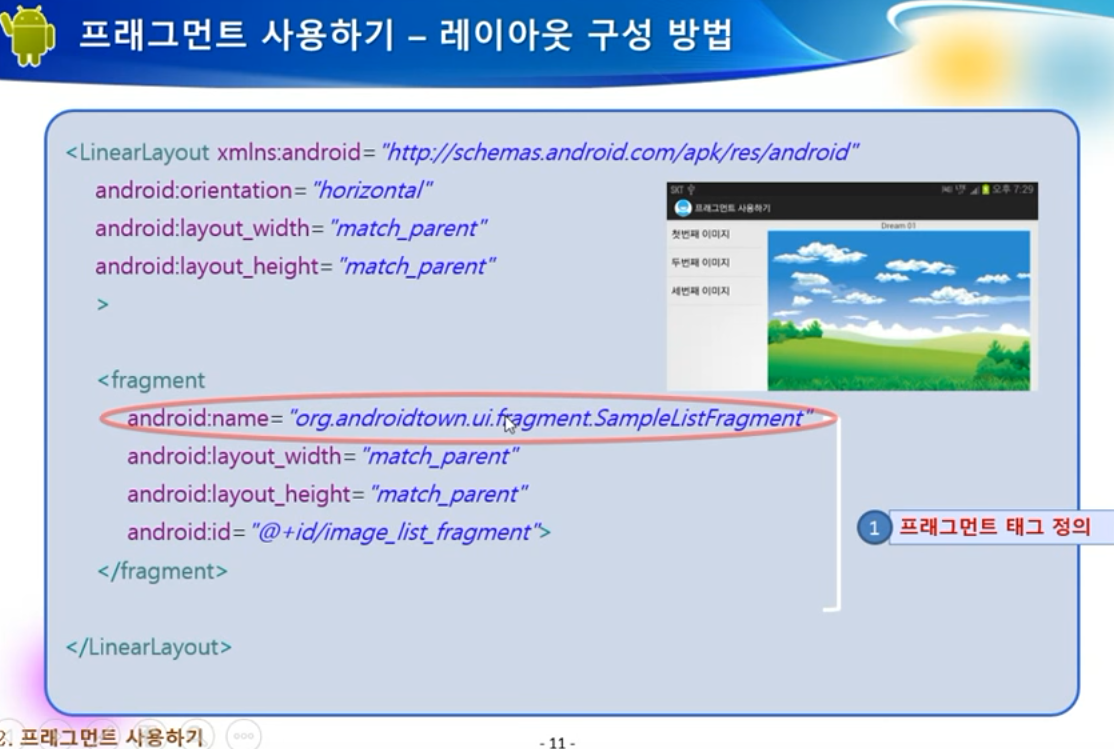Click android:orientation attribute name
The width and height of the screenshot is (1114, 749).
[x=193, y=190]
